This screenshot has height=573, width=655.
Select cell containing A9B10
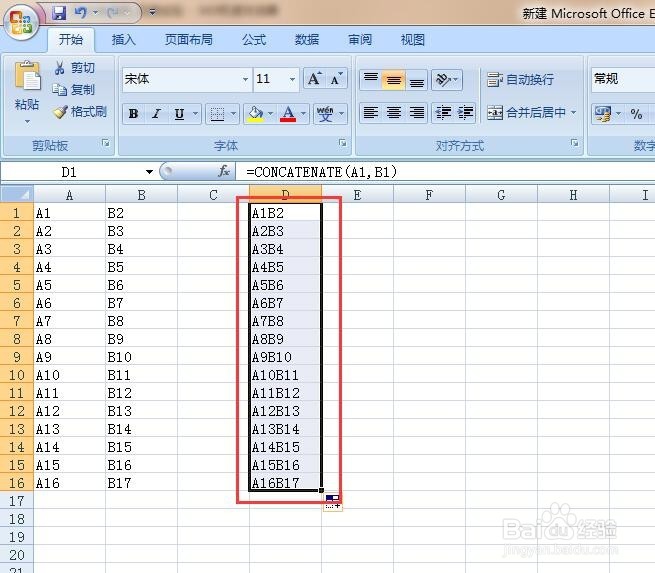285,357
